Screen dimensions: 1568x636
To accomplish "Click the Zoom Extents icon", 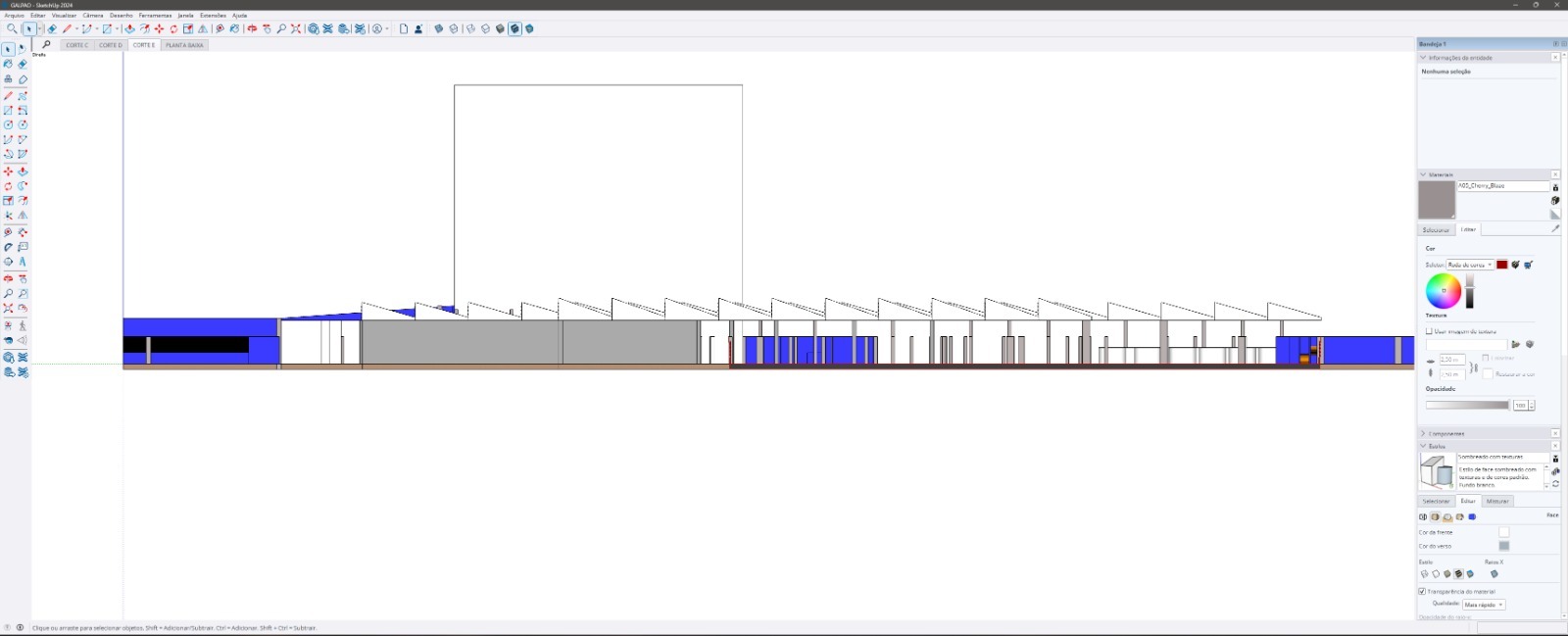I will (295, 29).
